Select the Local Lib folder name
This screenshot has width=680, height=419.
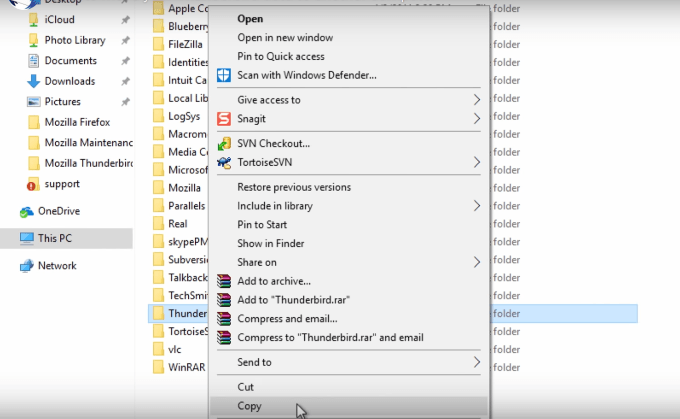coord(188,98)
